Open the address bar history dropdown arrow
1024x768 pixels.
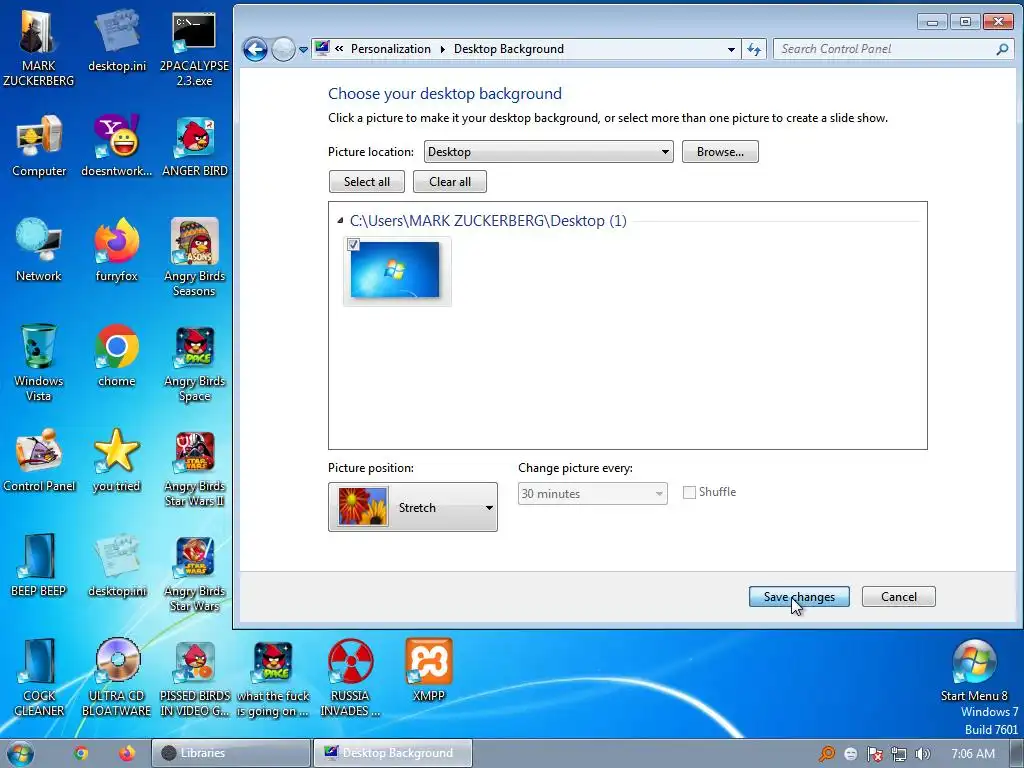(731, 49)
